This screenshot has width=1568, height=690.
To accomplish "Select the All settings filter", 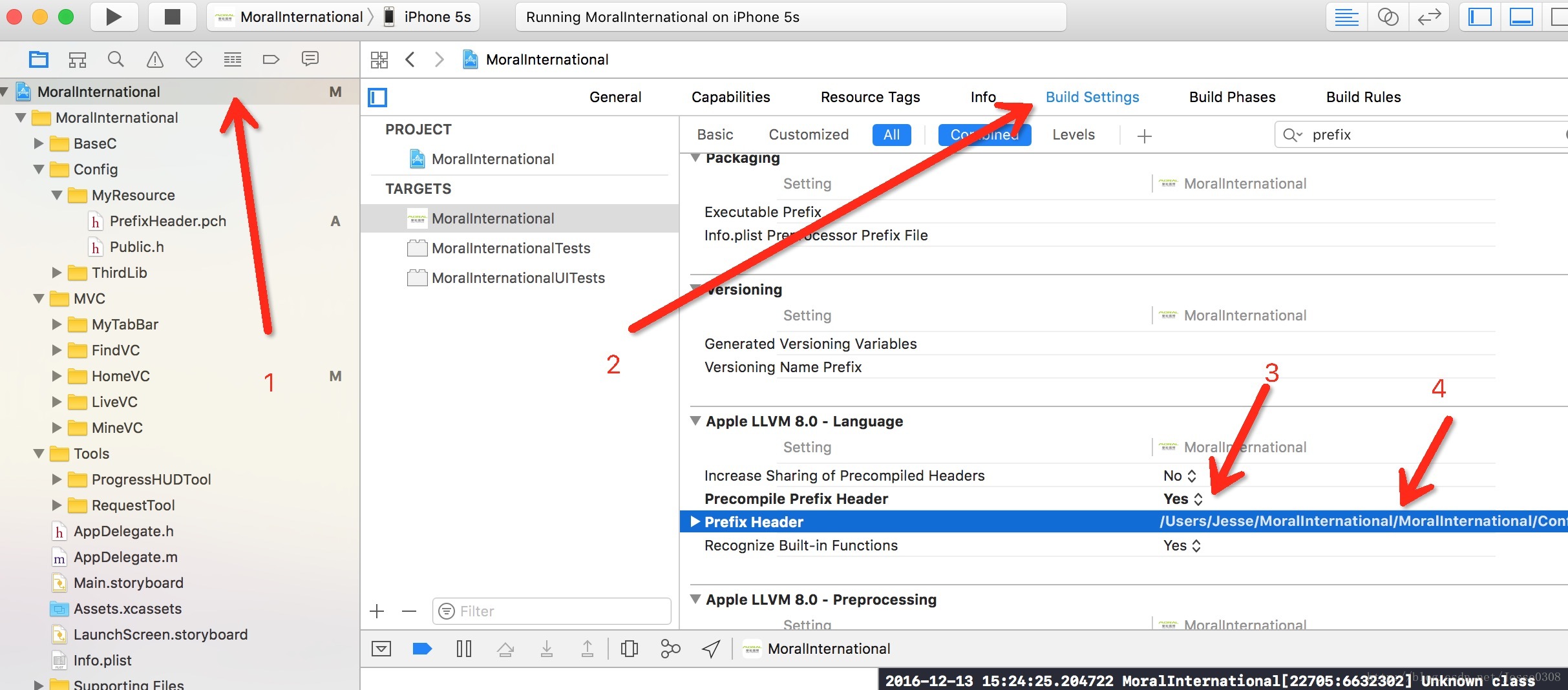I will click(891, 135).
